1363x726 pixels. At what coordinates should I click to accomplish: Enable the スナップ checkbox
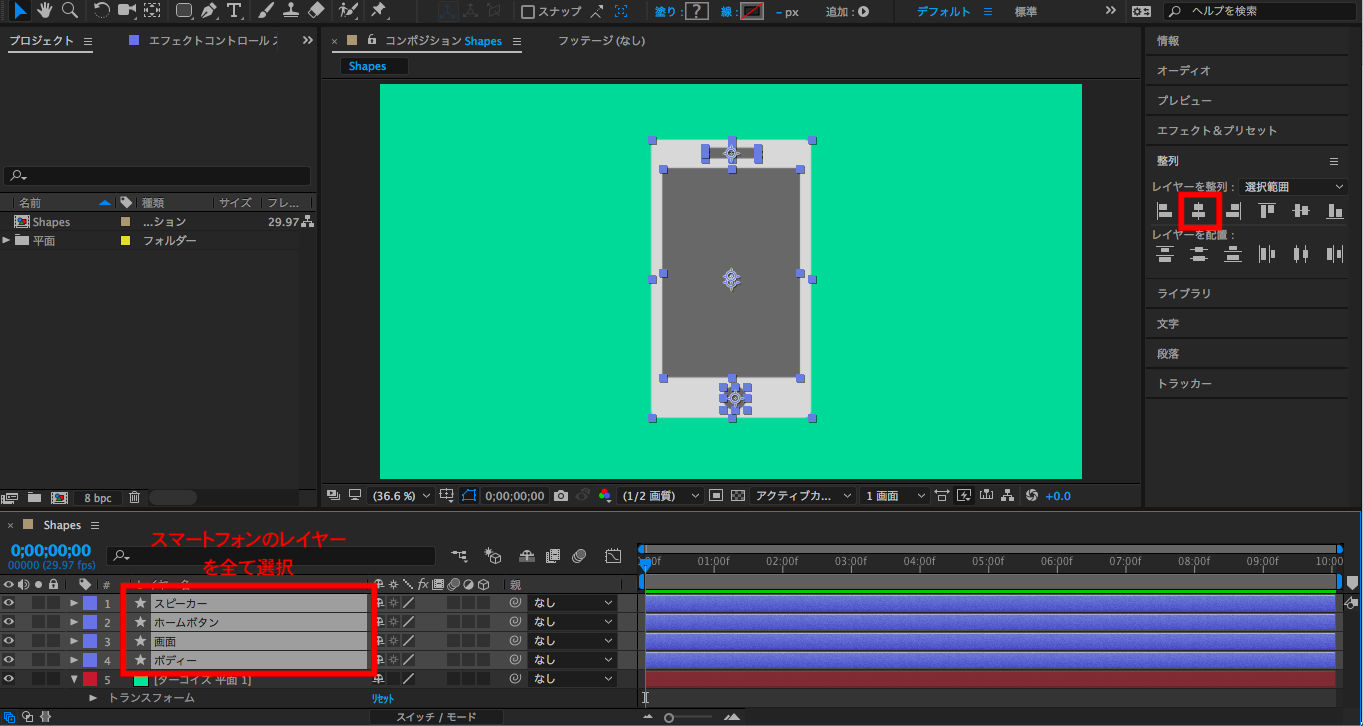(x=528, y=12)
